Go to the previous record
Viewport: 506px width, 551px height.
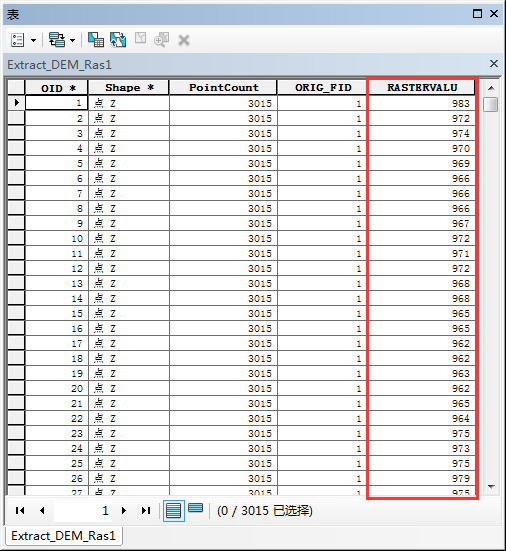click(x=42, y=510)
